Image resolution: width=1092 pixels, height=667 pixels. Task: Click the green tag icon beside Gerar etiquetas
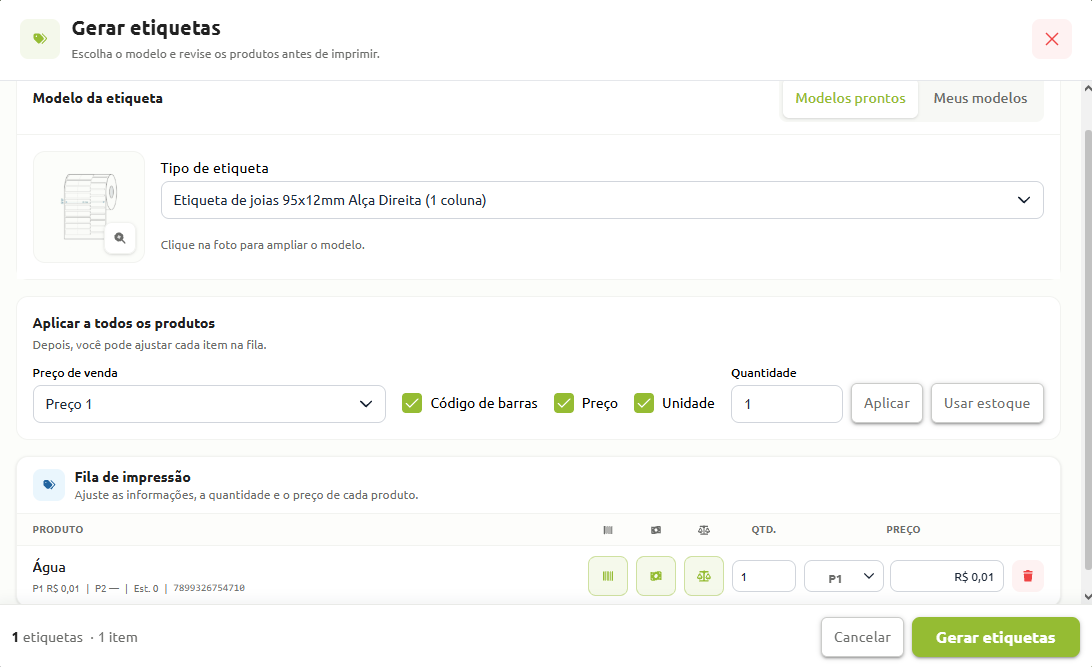pos(40,39)
